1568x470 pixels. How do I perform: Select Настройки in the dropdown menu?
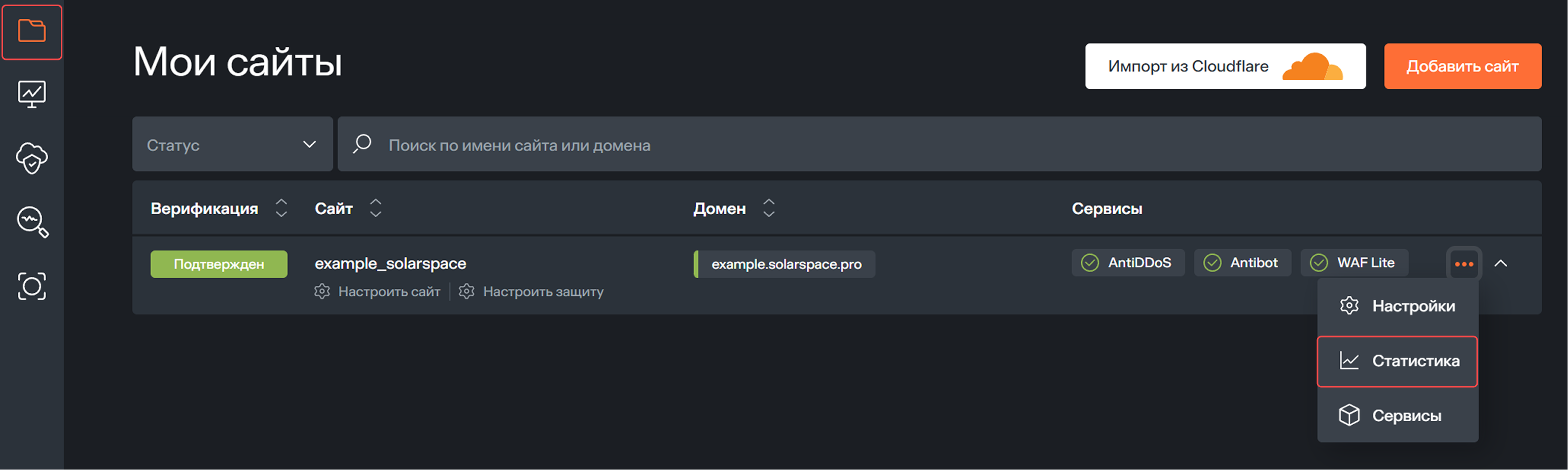click(1398, 306)
